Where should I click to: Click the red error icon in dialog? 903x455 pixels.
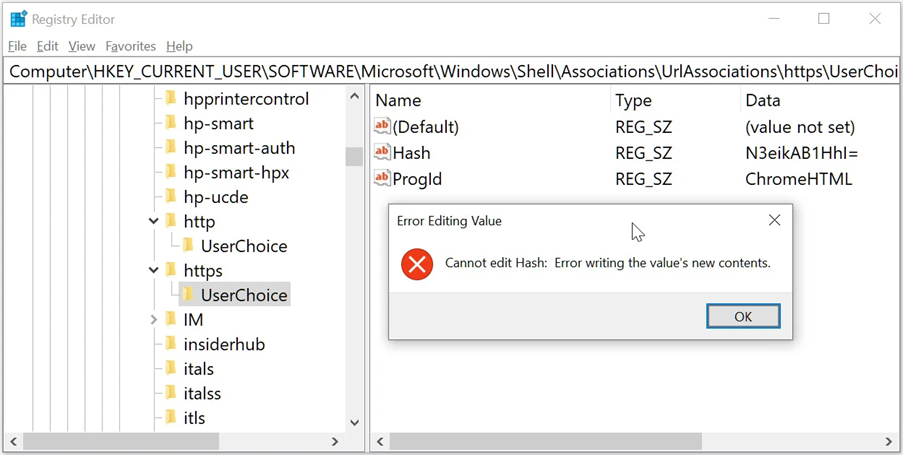point(416,264)
